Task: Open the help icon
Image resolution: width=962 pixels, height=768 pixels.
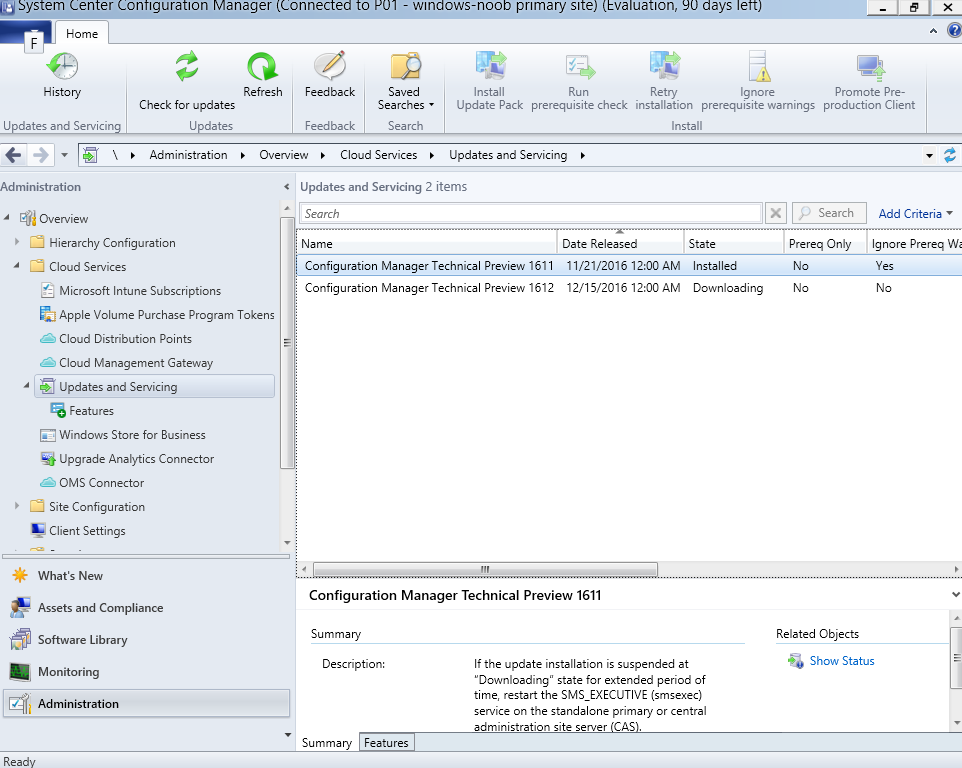Action: [x=955, y=30]
